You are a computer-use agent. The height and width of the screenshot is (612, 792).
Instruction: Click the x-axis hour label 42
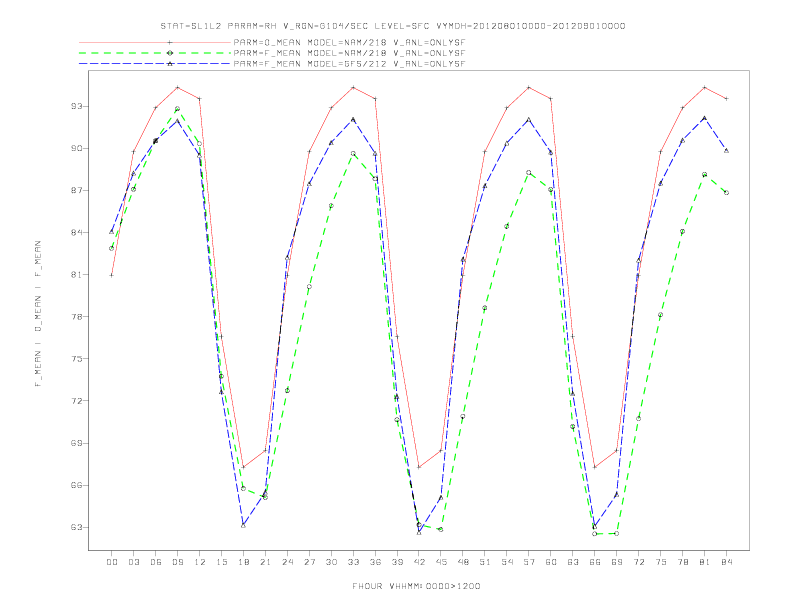419,562
